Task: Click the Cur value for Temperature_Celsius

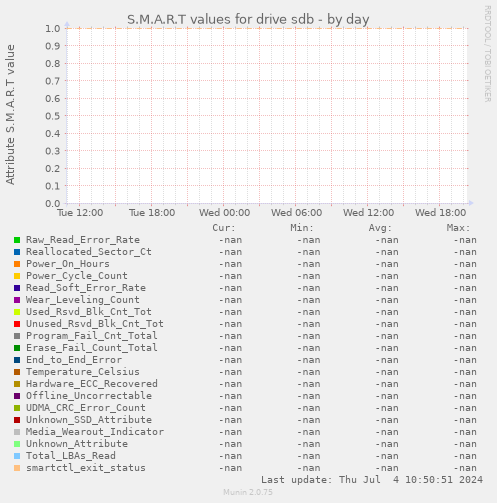Action: (230, 372)
